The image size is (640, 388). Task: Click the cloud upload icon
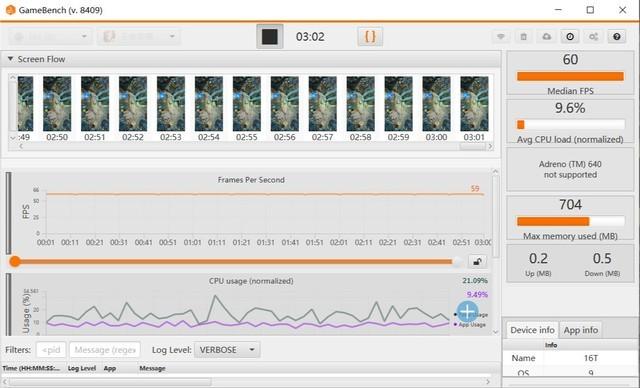pos(547,37)
